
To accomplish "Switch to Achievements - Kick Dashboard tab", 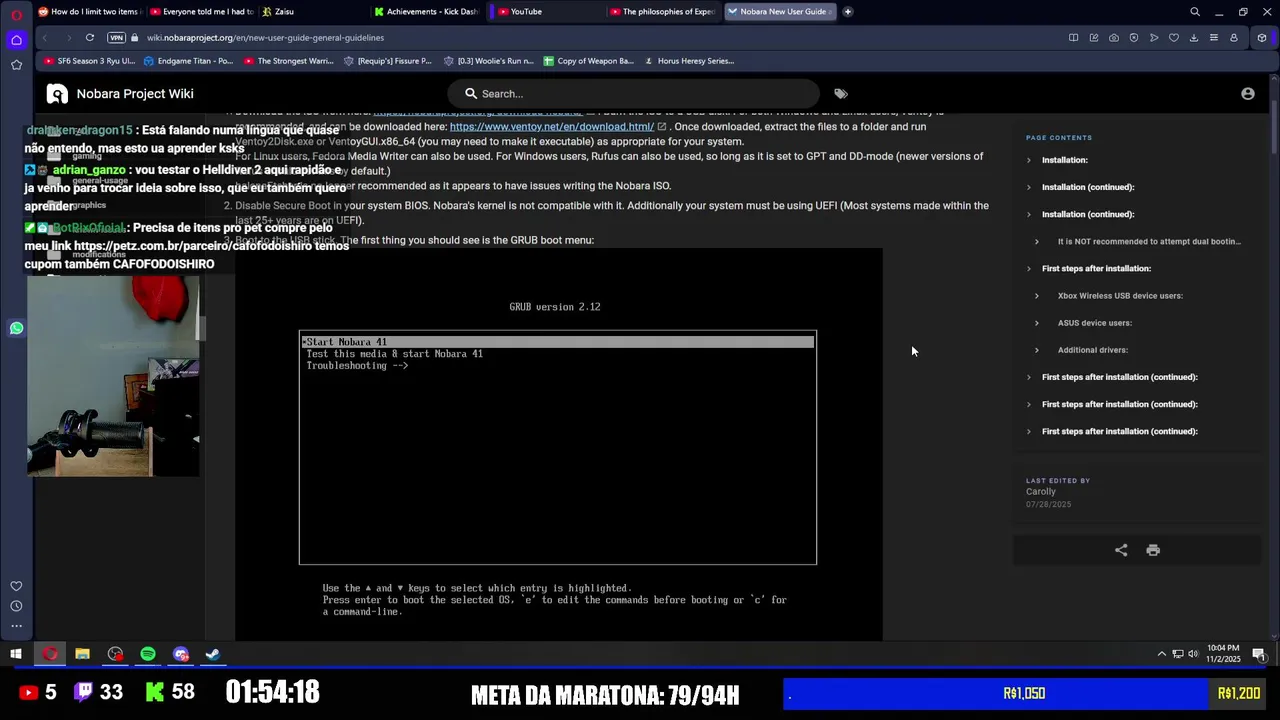I will (x=427, y=12).
